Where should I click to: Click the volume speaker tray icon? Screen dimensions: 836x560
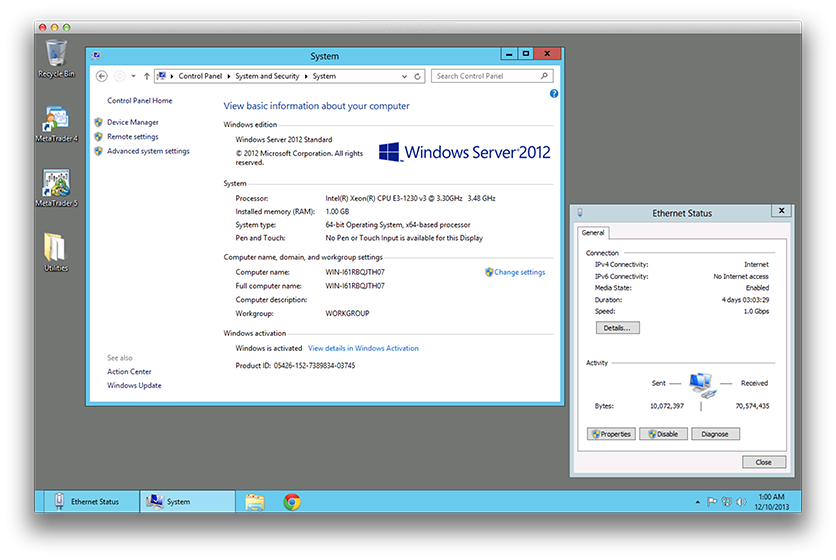point(741,501)
